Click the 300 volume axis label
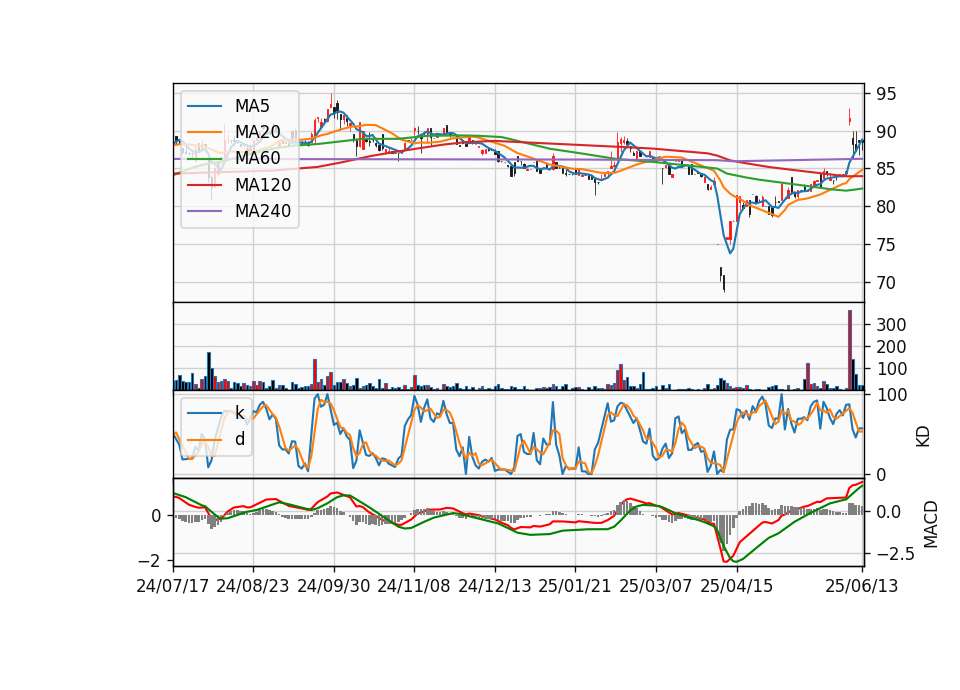The height and width of the screenshot is (690, 960). [891, 324]
